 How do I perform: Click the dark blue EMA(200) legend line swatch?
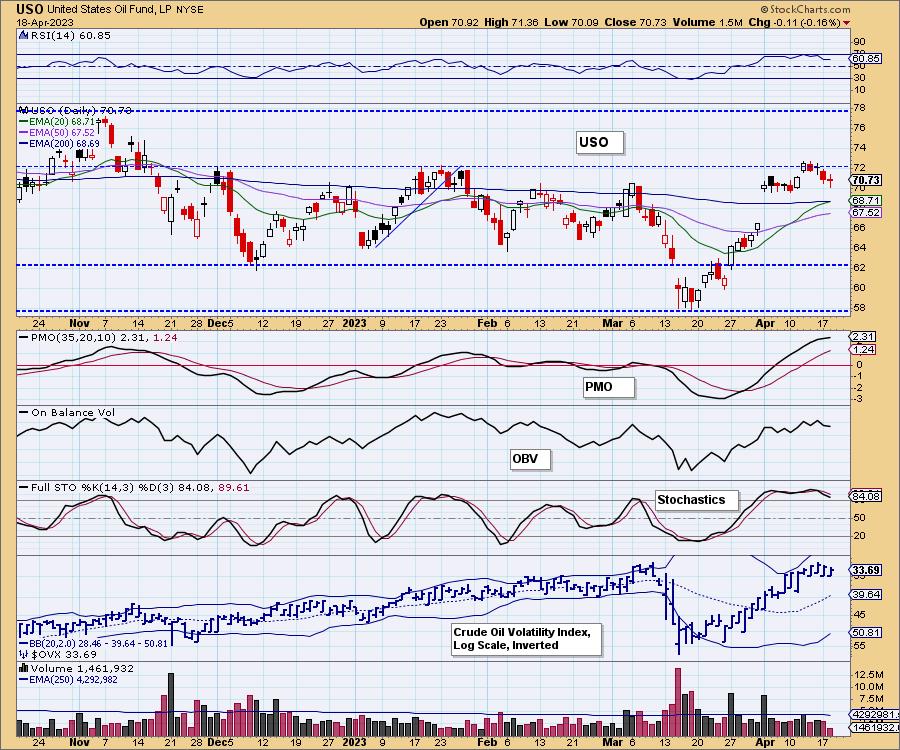[24, 143]
